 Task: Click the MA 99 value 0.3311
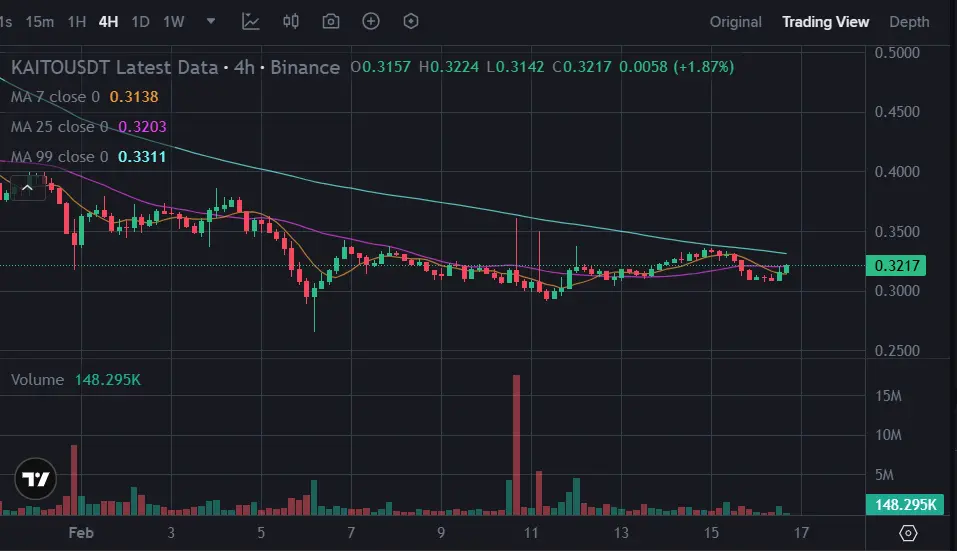pyautogui.click(x=142, y=157)
